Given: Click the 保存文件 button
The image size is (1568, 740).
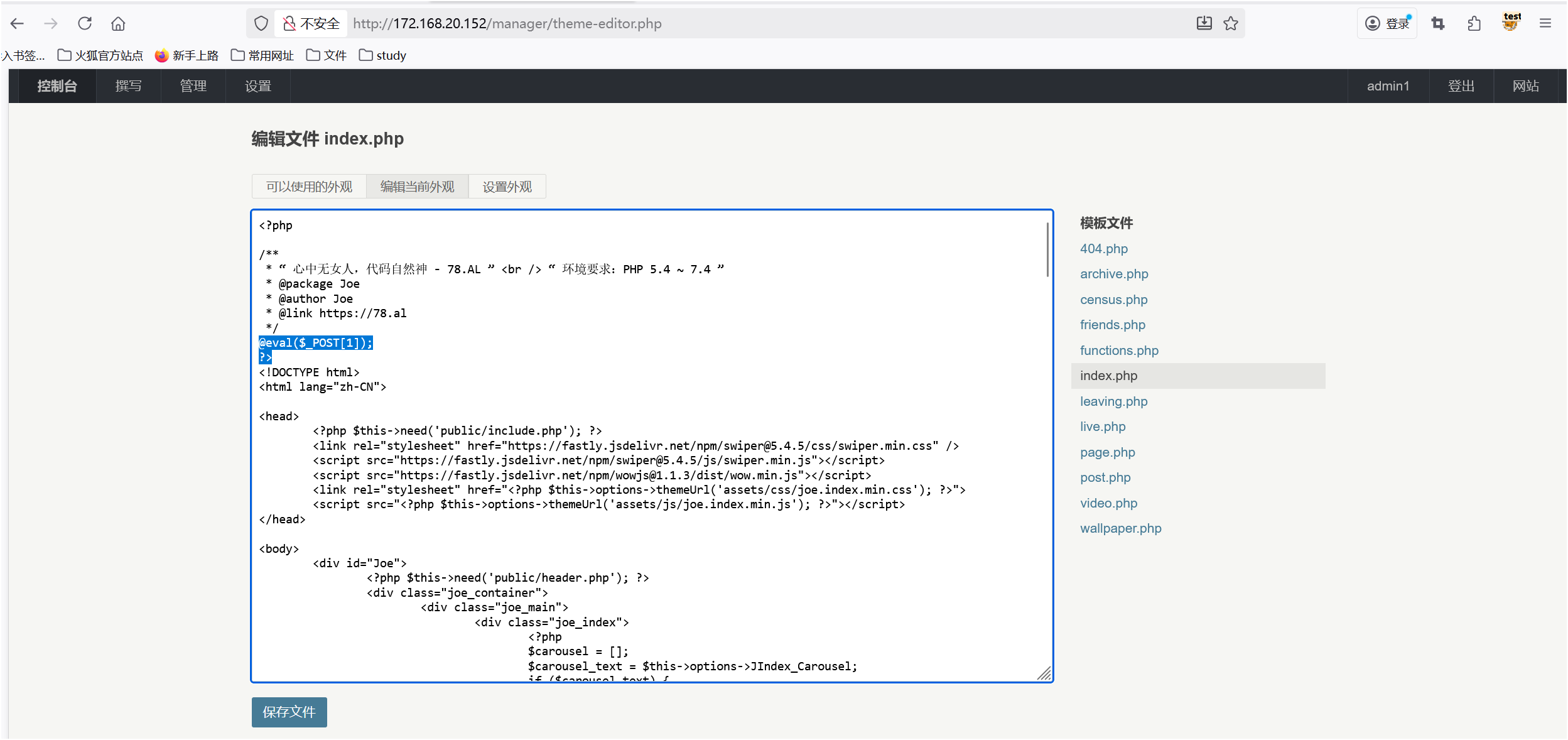Looking at the screenshot, I should click(289, 712).
